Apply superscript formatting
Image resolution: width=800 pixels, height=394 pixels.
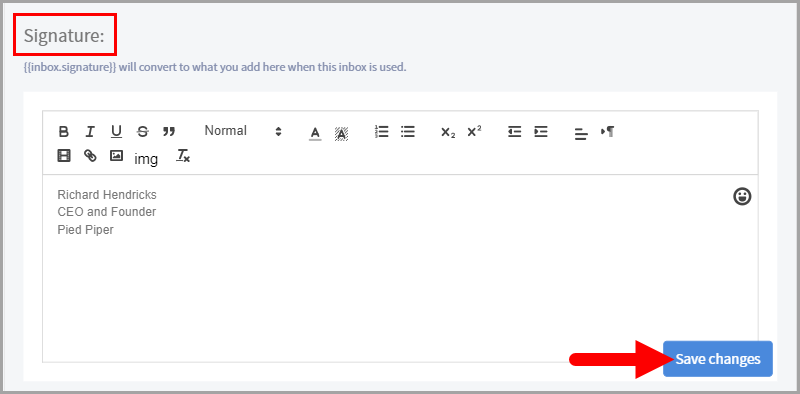474,131
